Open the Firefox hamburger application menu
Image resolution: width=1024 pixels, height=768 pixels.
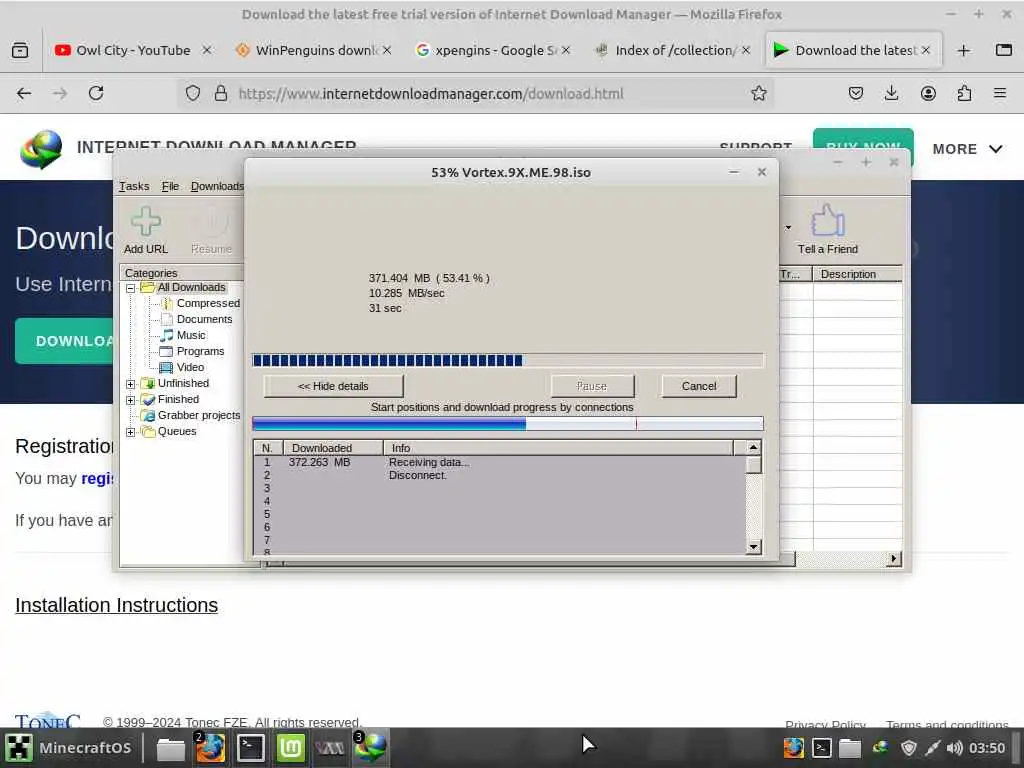click(x=1000, y=93)
